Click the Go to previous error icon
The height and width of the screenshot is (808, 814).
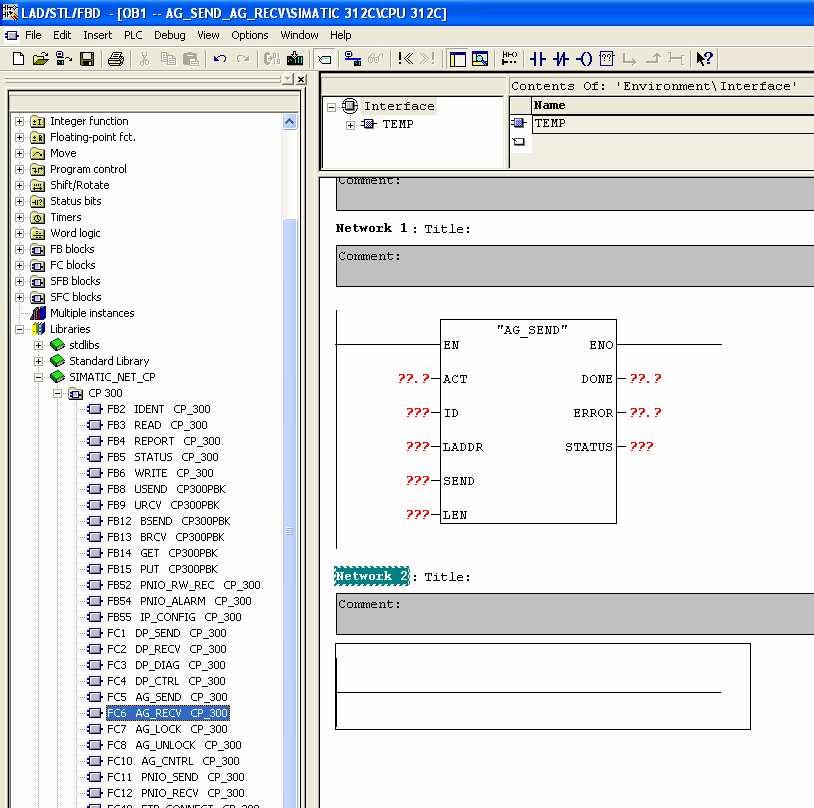(x=405, y=59)
